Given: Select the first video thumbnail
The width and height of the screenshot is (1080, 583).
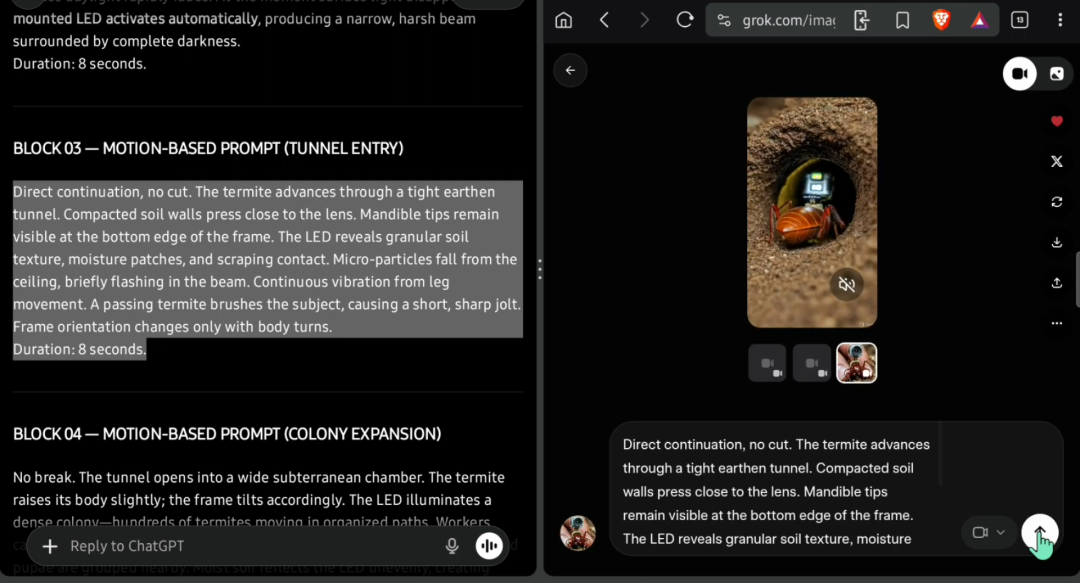Looking at the screenshot, I should click(767, 363).
